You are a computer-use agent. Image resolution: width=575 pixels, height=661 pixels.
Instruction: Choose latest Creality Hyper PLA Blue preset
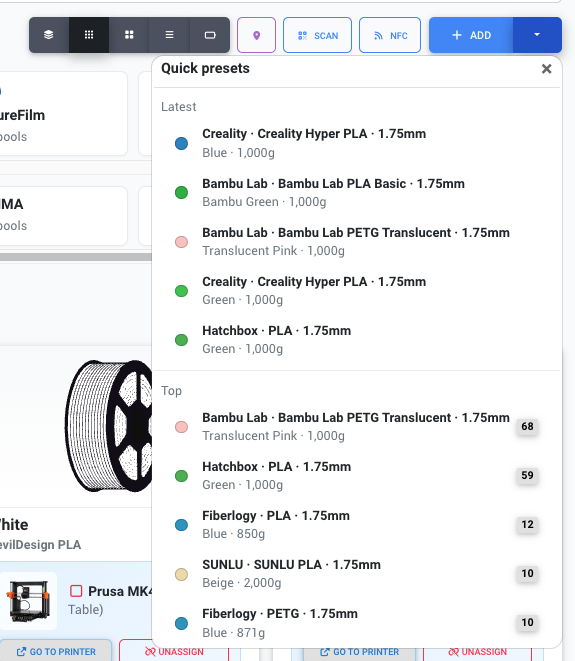point(357,143)
